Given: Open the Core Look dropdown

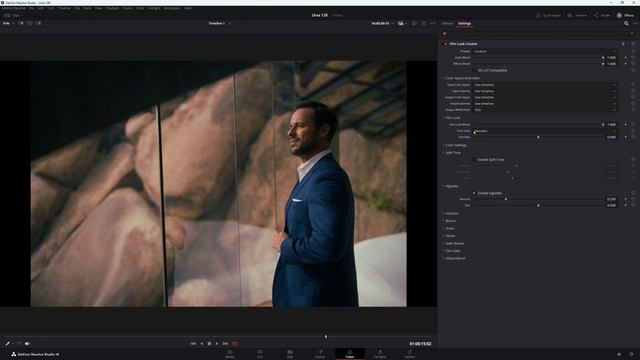Looking at the screenshot, I should [545, 131].
